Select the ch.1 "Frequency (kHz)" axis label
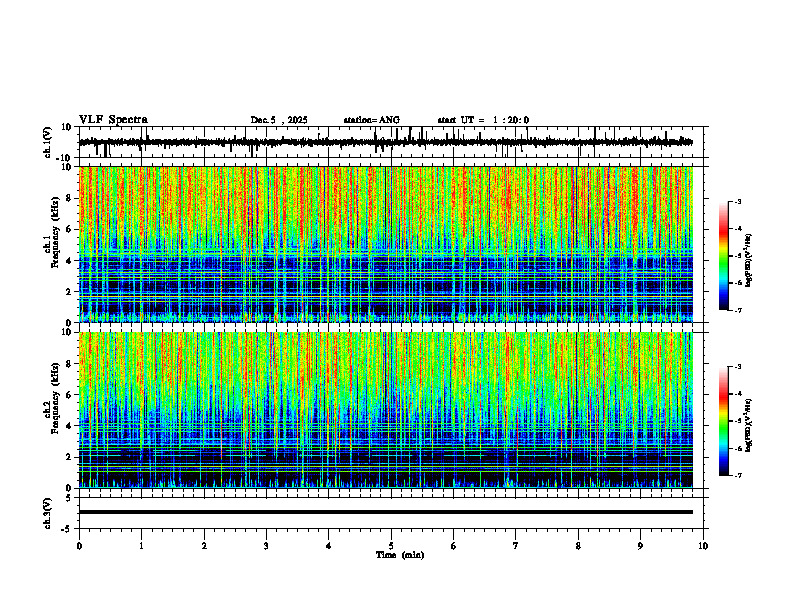792x612 pixels. point(55,233)
